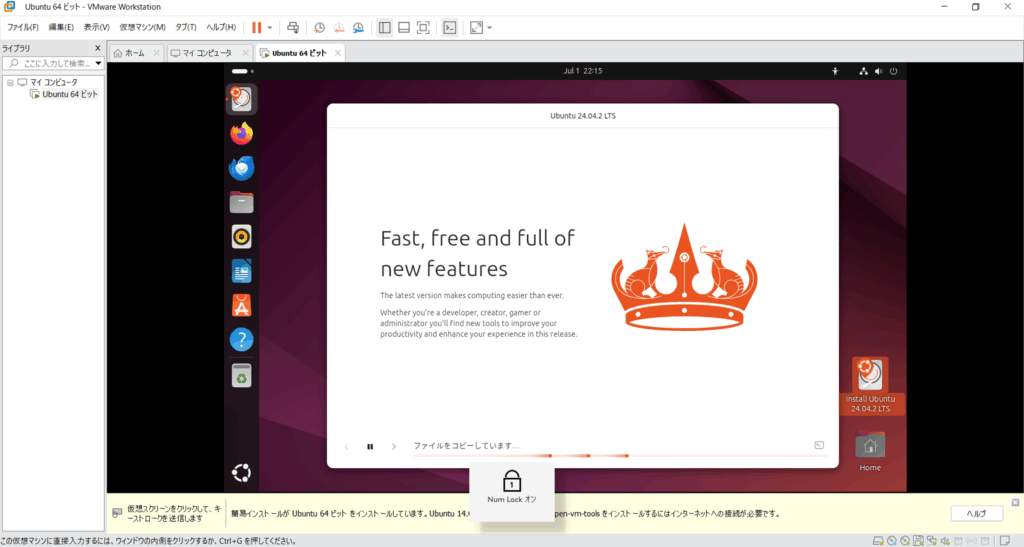
Task: Expand the library search filter dropdown
Action: (98, 63)
